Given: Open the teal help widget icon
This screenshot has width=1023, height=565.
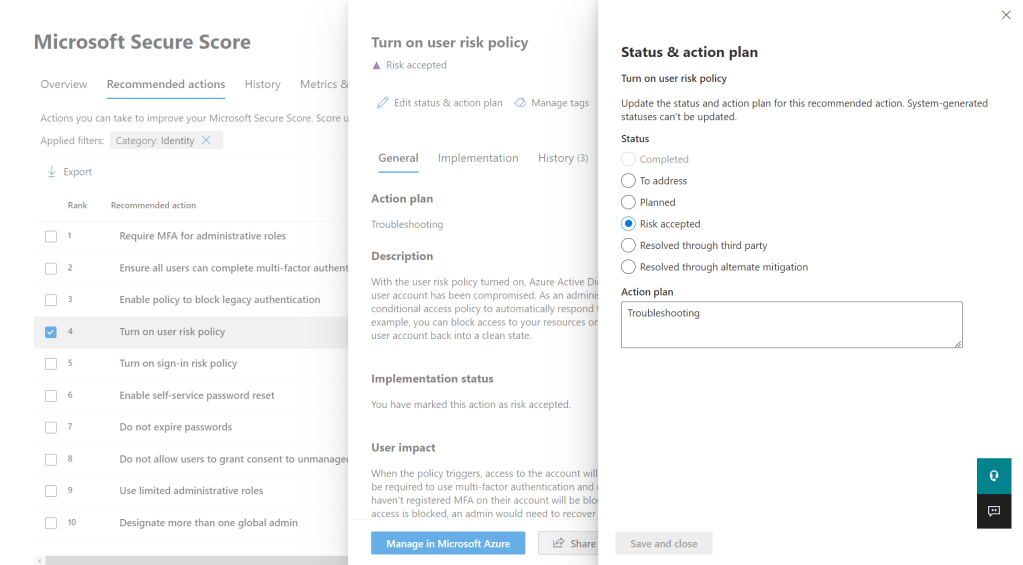Looking at the screenshot, I should [994, 476].
